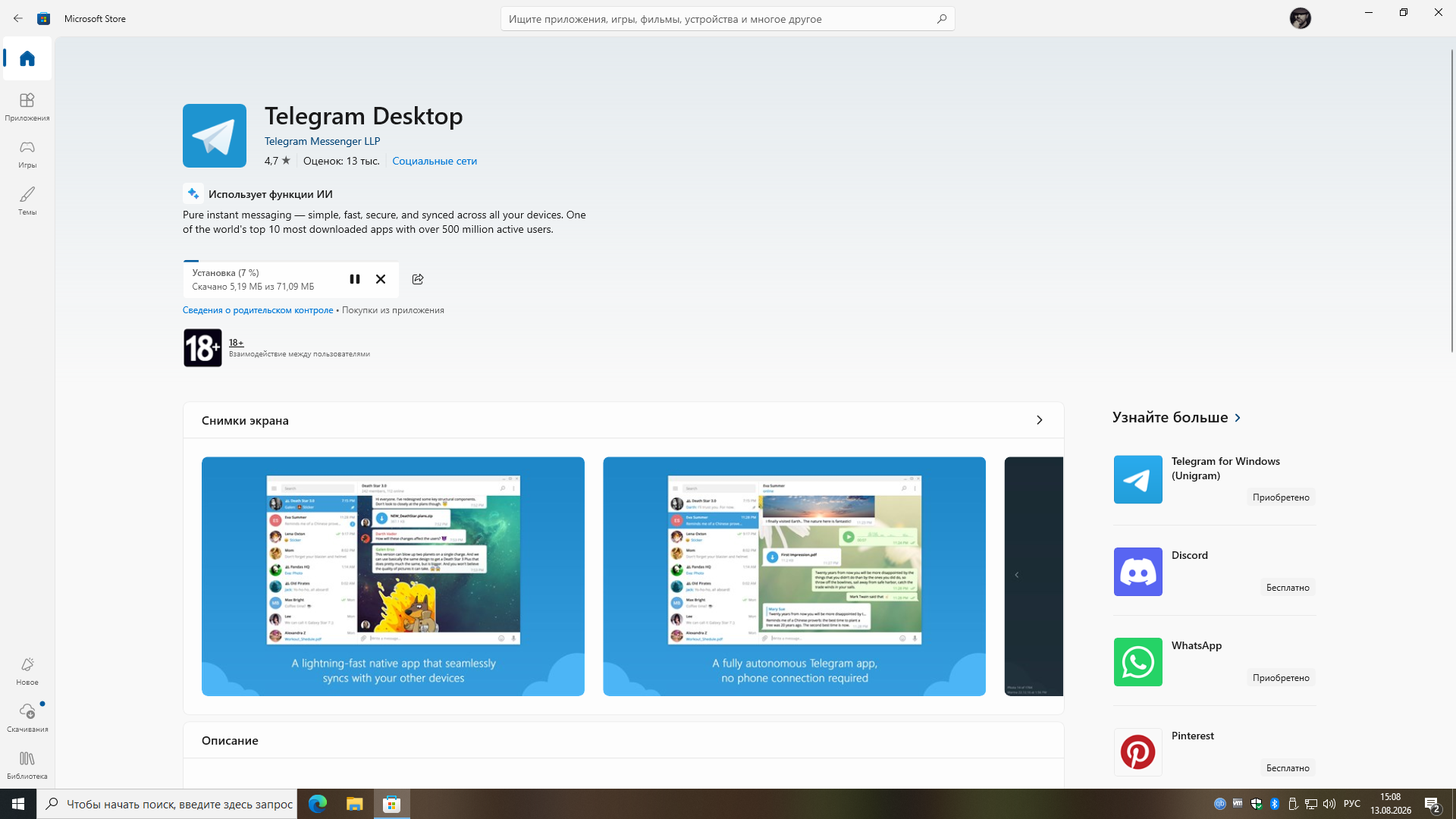Expand the Узнайте больше section chevron
The image size is (1456, 819).
(1238, 418)
